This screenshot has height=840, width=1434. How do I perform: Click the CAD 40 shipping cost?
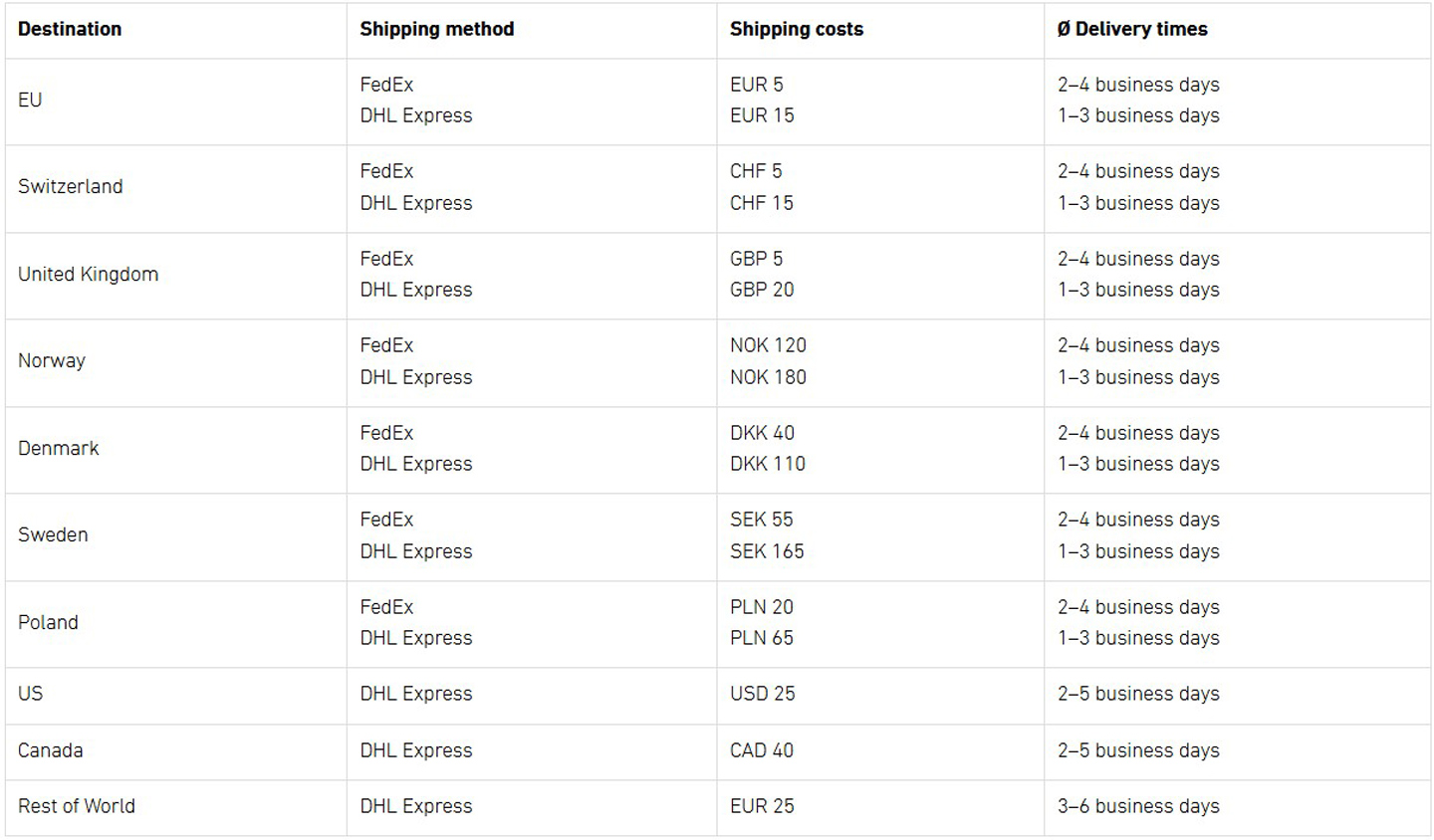point(761,750)
